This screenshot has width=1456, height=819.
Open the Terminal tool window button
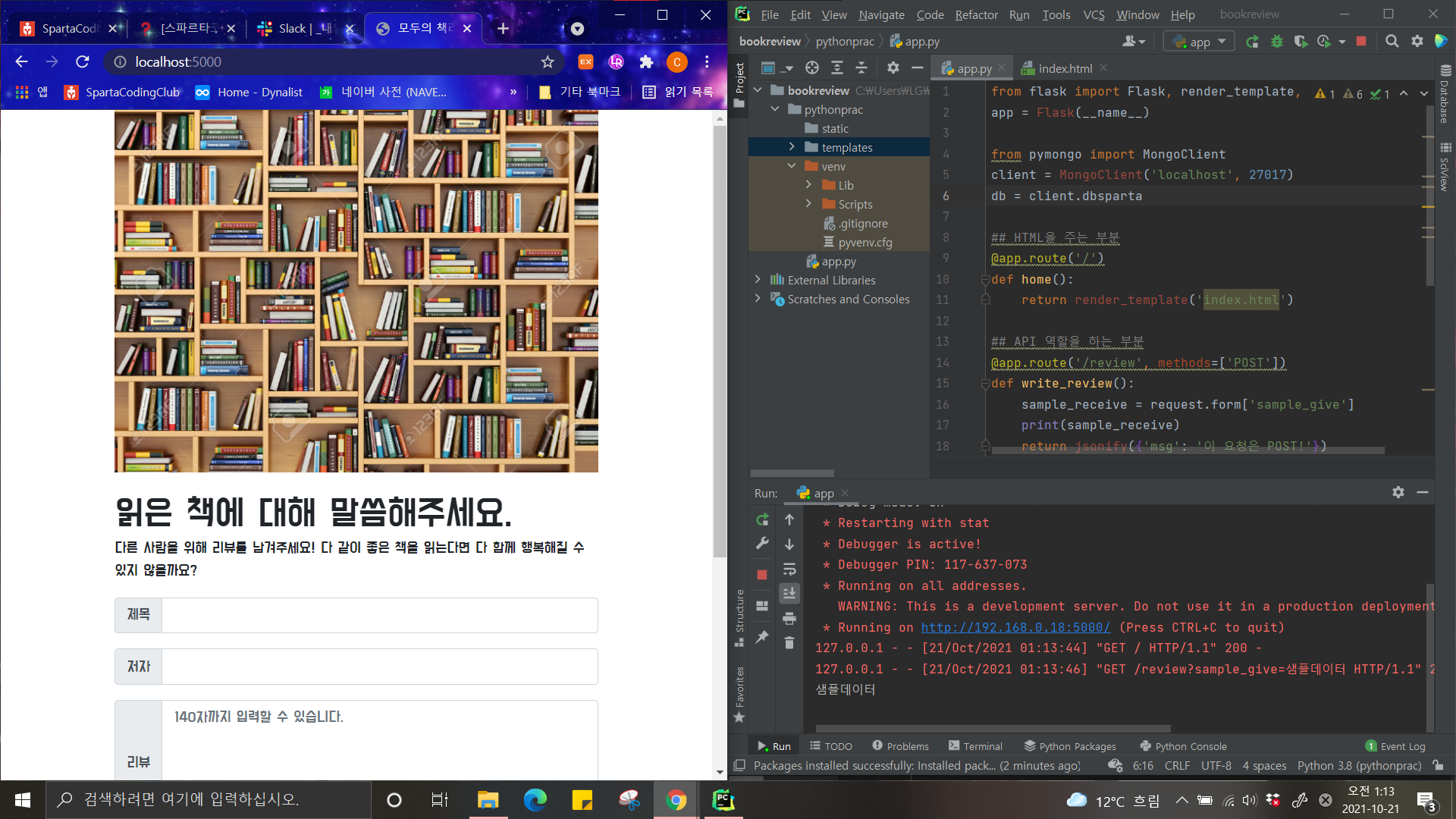[x=975, y=746]
